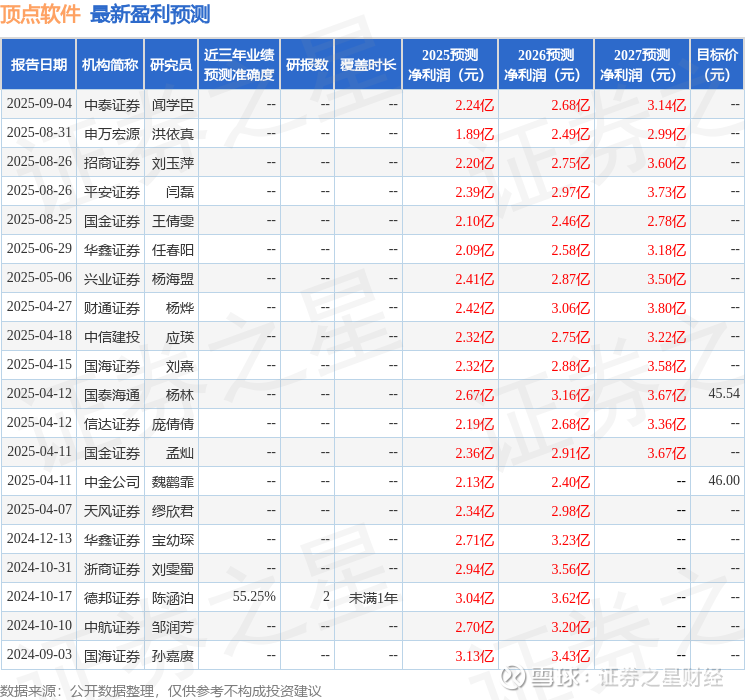Click the 3.80亿 value for 财通证券
The image size is (745, 700).
pos(667,308)
